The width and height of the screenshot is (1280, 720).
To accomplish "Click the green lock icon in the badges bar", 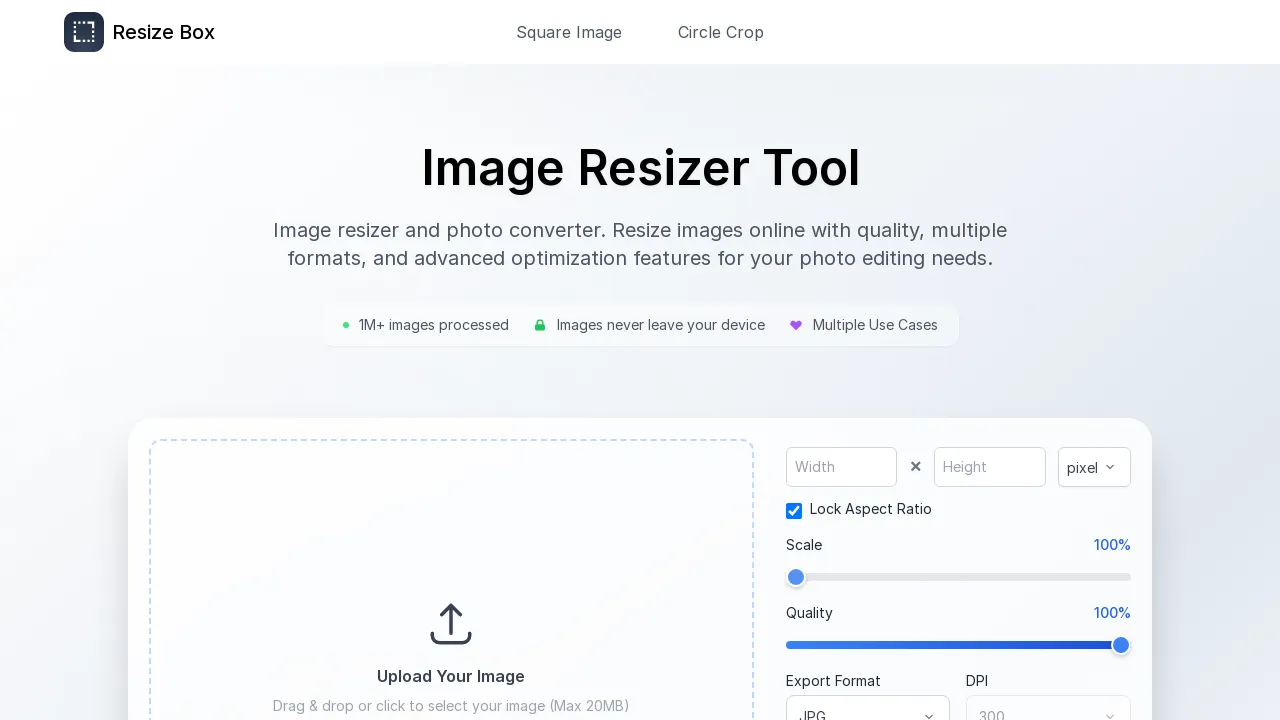I will point(540,325).
